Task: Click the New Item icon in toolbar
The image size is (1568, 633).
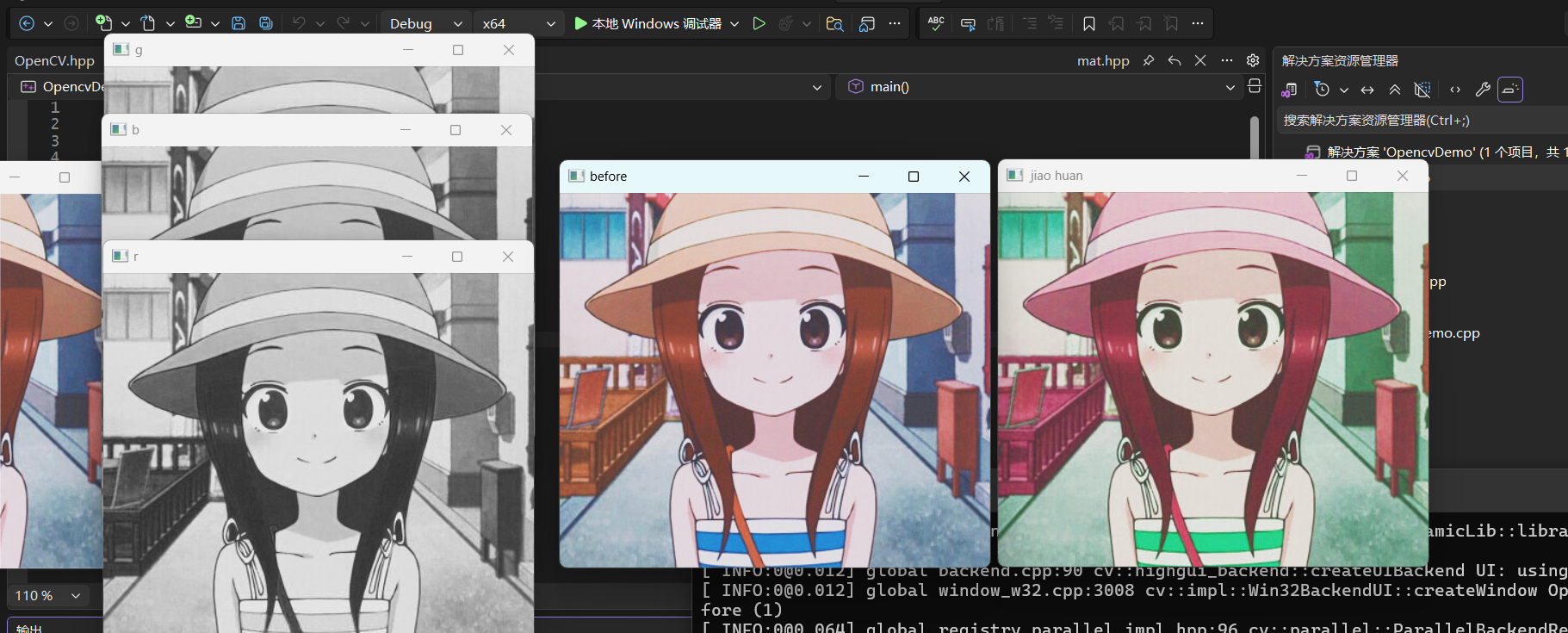Action: click(103, 23)
